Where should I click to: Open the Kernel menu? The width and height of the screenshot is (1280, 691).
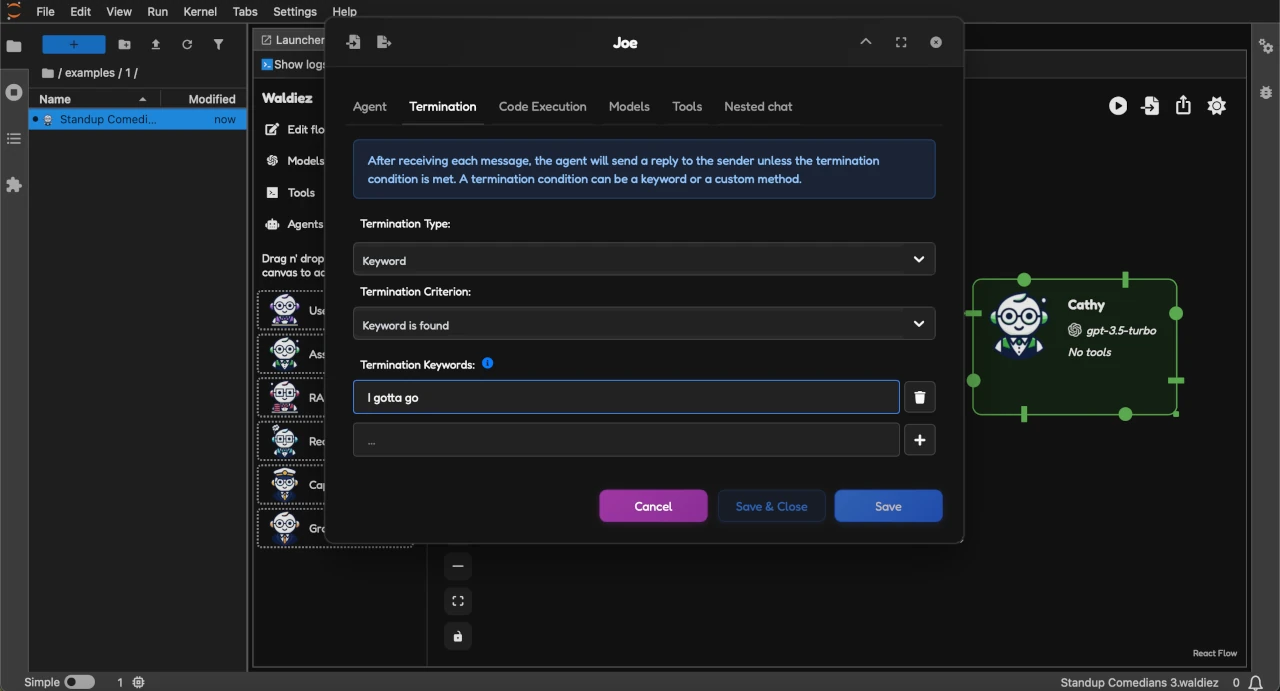200,12
